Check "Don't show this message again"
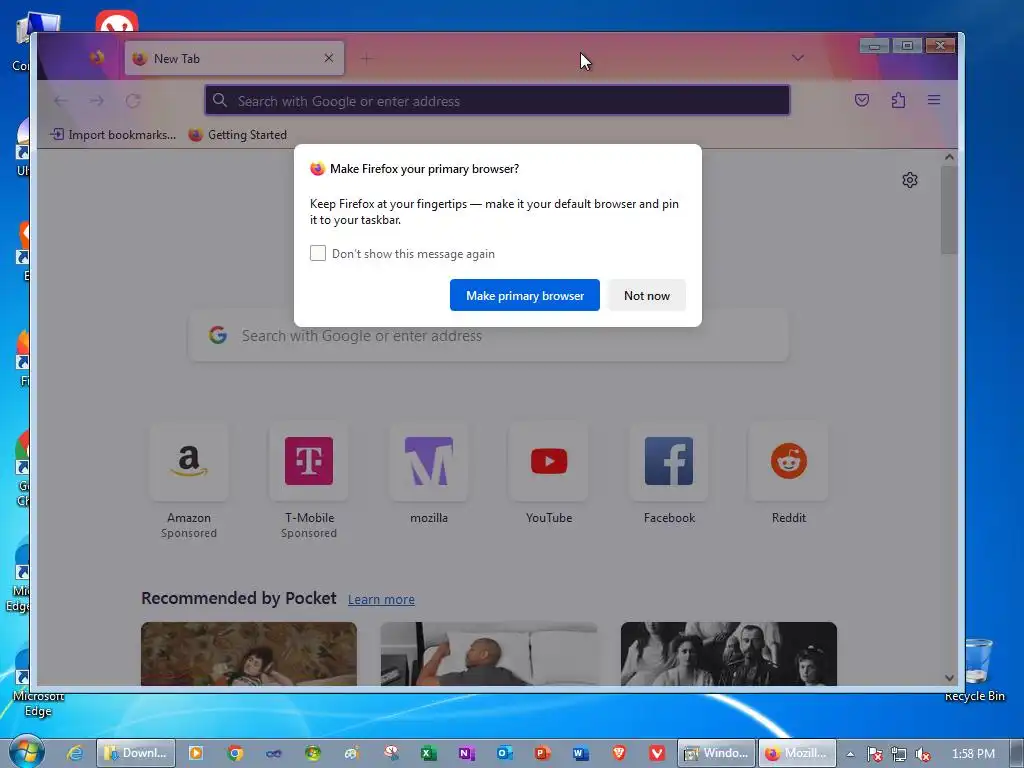Image resolution: width=1024 pixels, height=768 pixels. 318,253
